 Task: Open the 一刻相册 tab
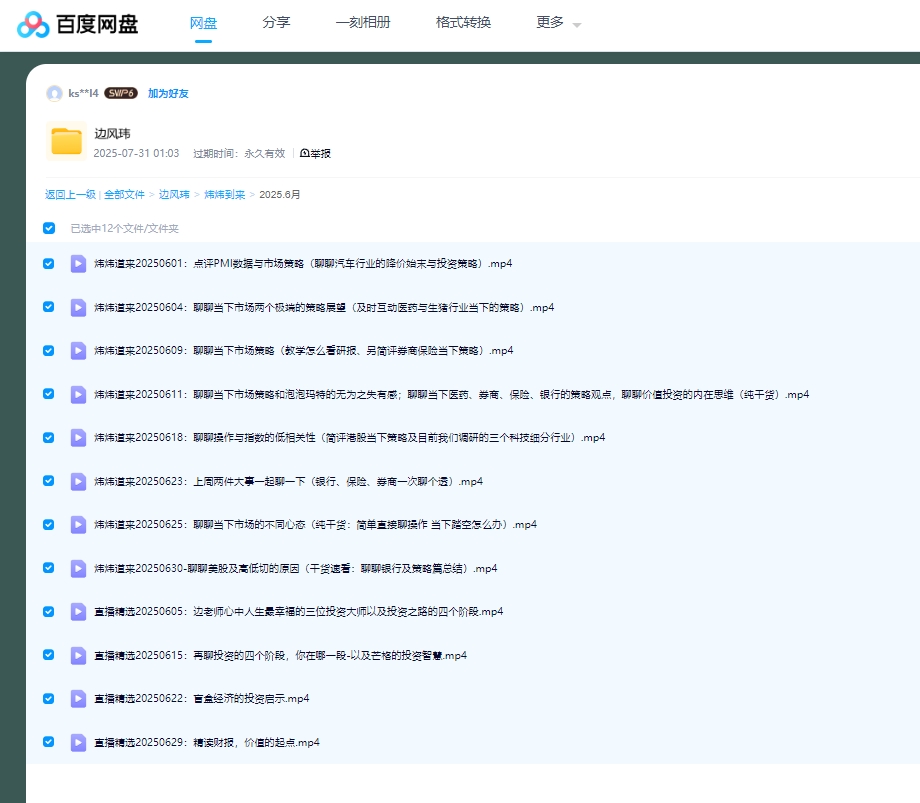[x=362, y=23]
